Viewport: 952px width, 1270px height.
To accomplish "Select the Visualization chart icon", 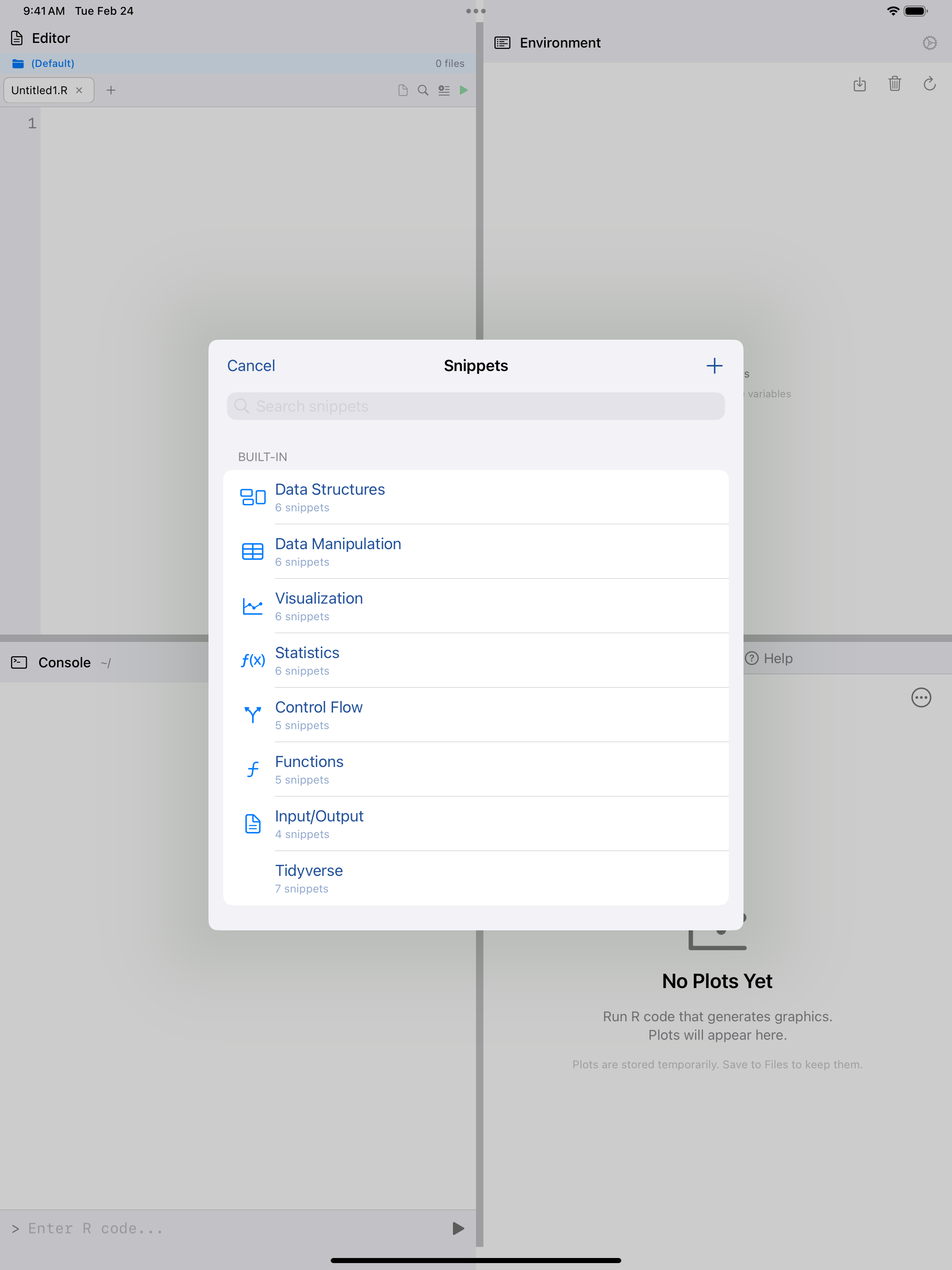I will click(x=252, y=606).
